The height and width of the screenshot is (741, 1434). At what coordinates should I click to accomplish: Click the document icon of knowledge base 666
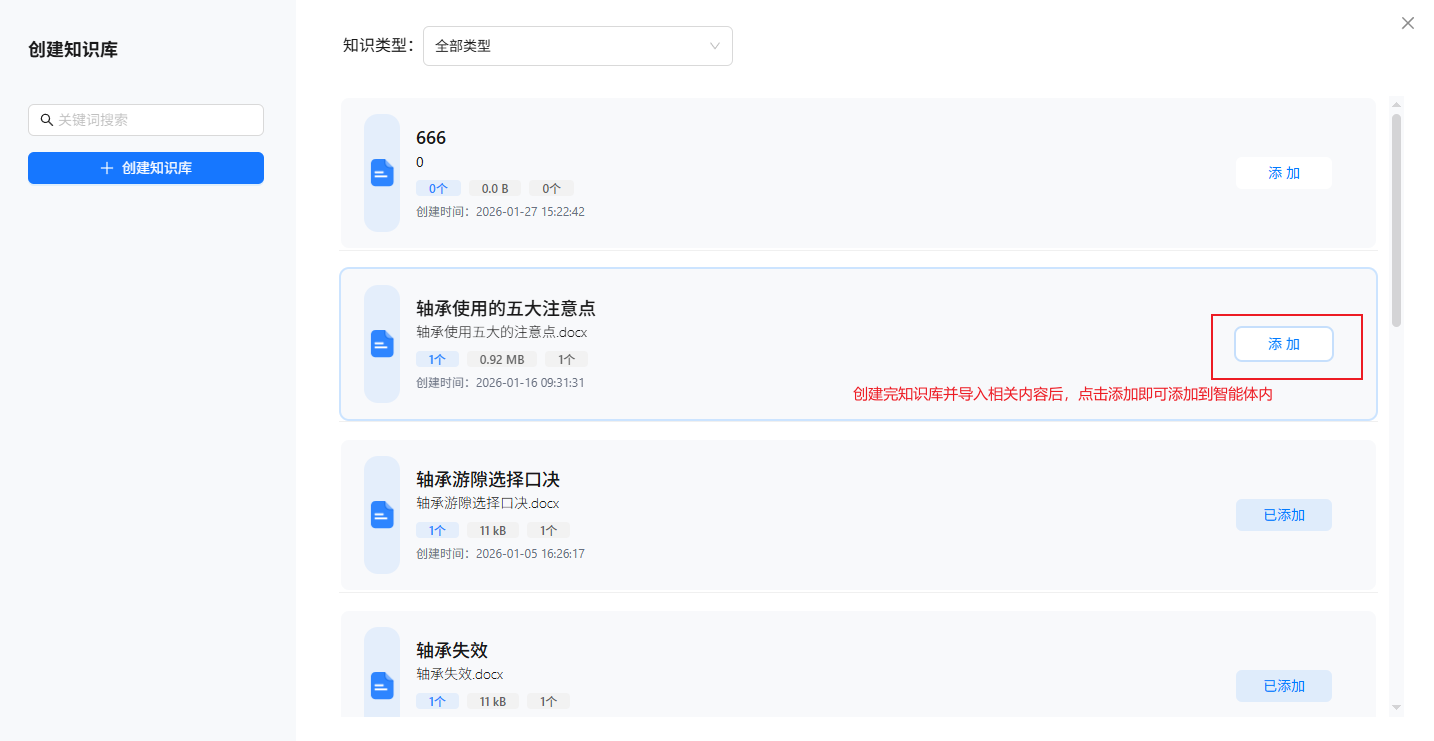click(x=382, y=173)
